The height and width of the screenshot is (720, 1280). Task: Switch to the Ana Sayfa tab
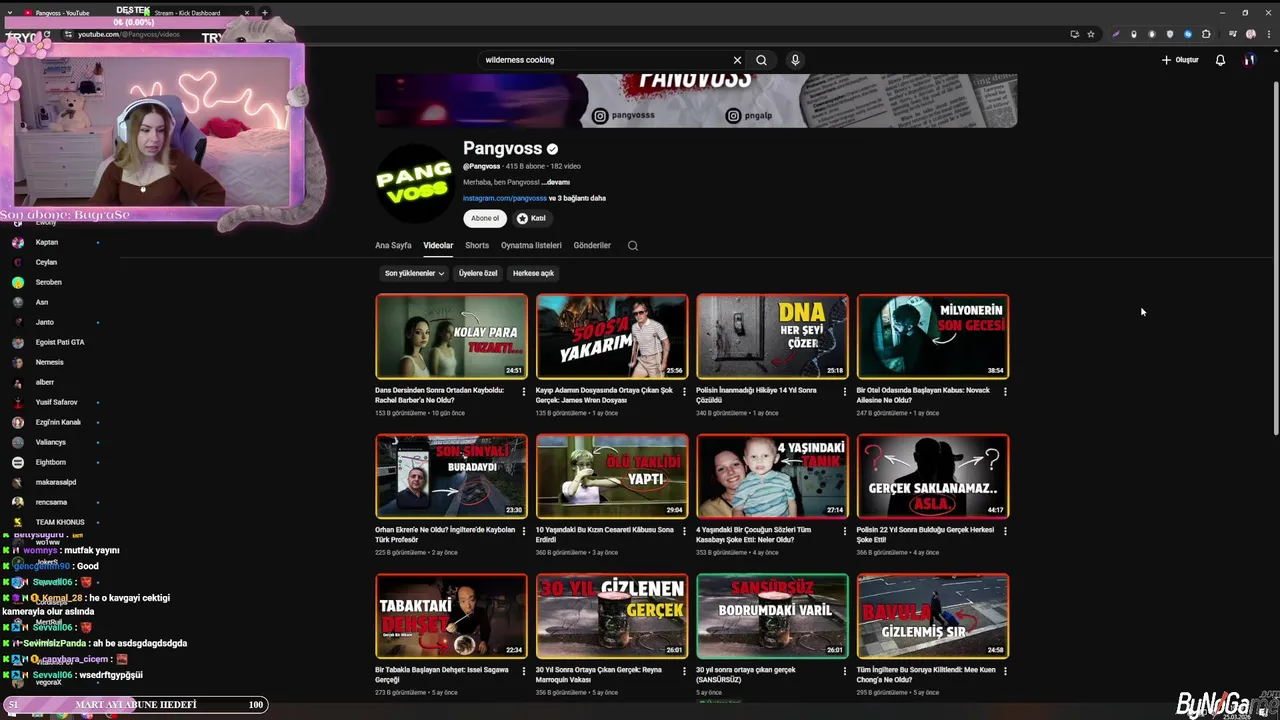coord(393,245)
